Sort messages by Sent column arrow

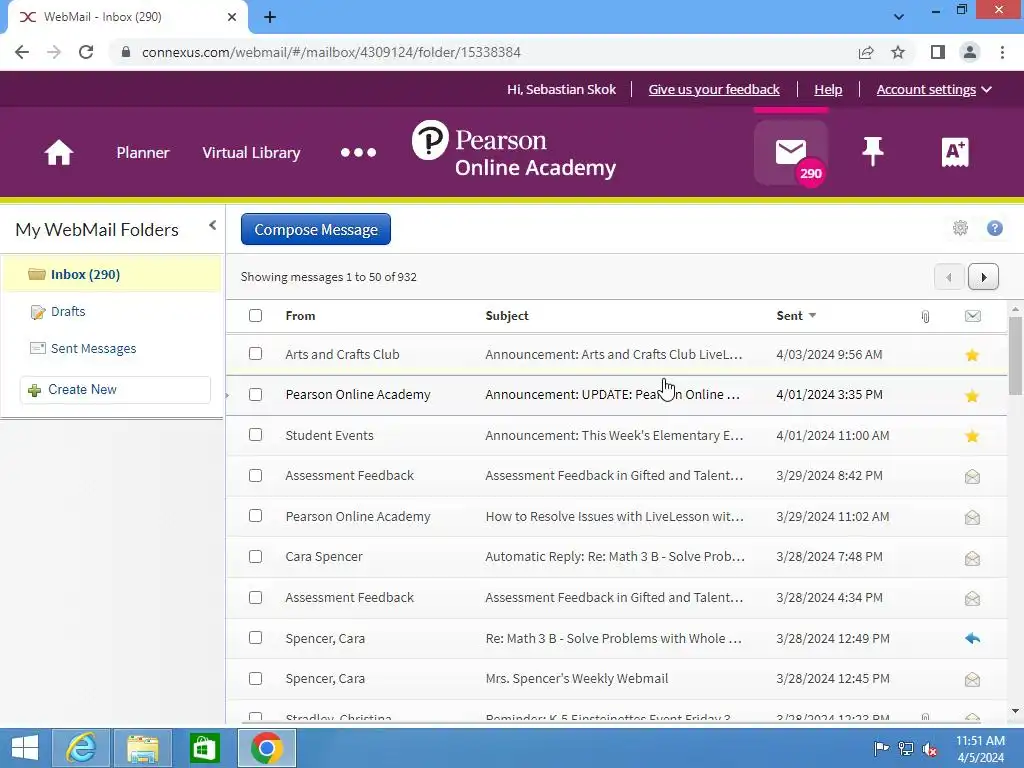point(812,315)
